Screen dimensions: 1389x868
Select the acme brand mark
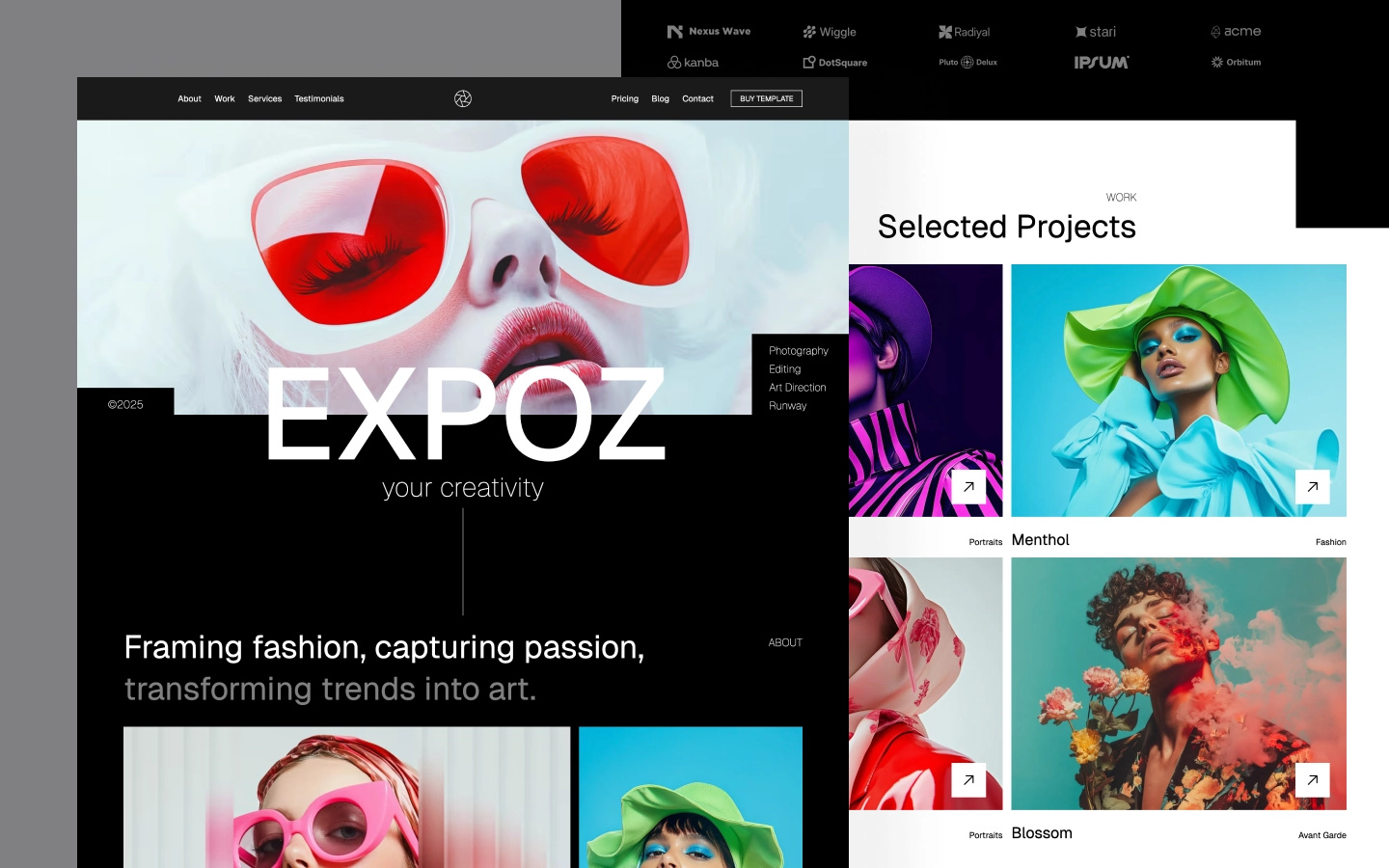[x=1238, y=30]
